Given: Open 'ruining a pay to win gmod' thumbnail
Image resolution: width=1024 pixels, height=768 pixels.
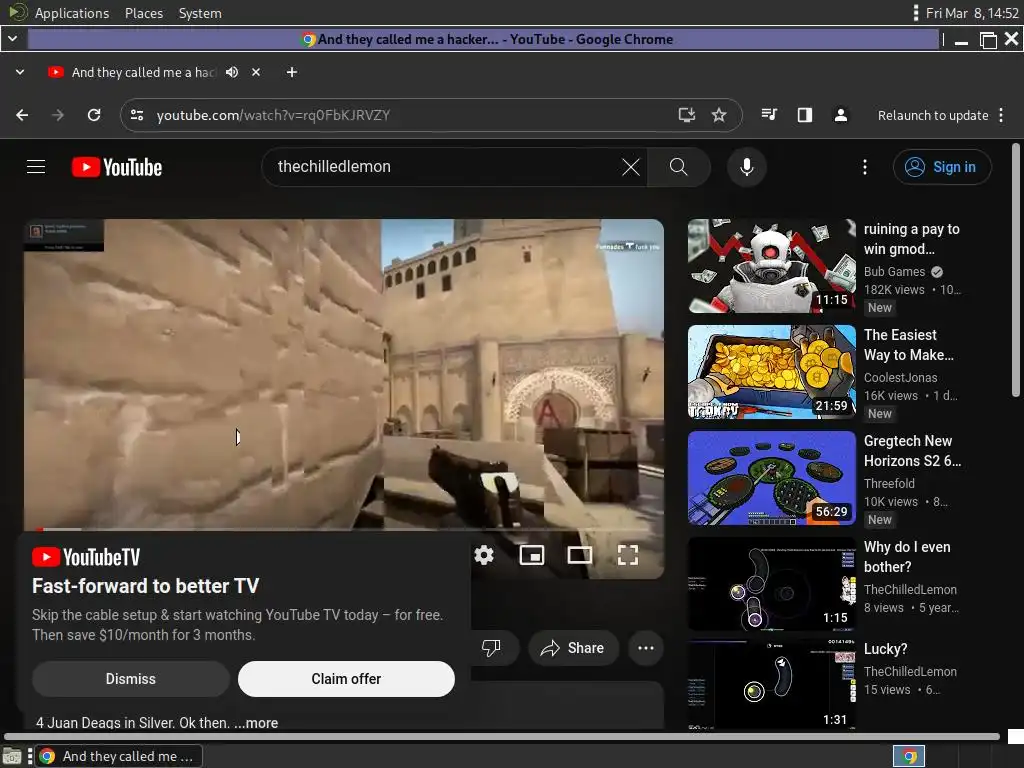Looking at the screenshot, I should point(771,266).
